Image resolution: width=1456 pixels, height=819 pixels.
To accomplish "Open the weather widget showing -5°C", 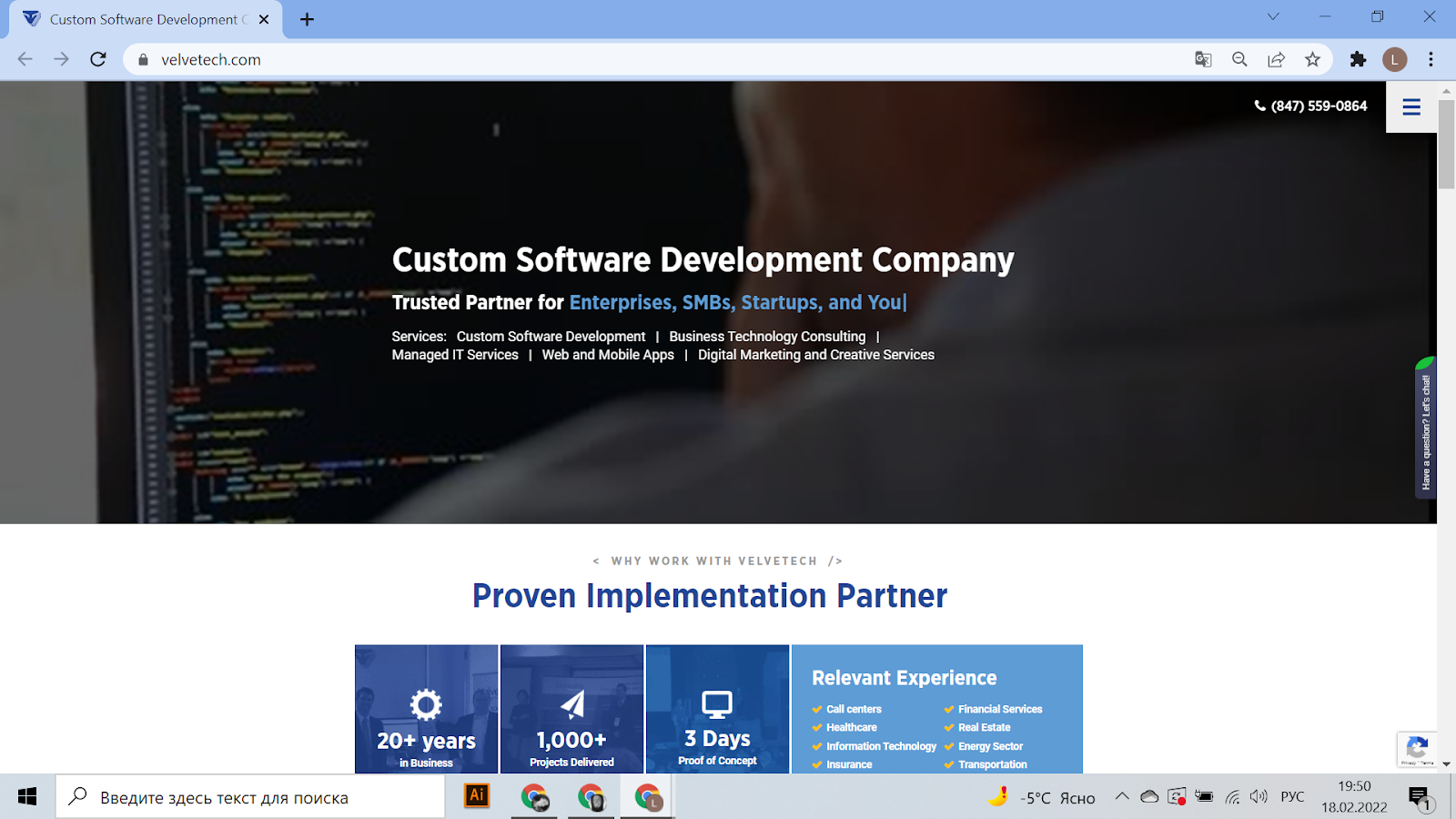I will click(1041, 797).
